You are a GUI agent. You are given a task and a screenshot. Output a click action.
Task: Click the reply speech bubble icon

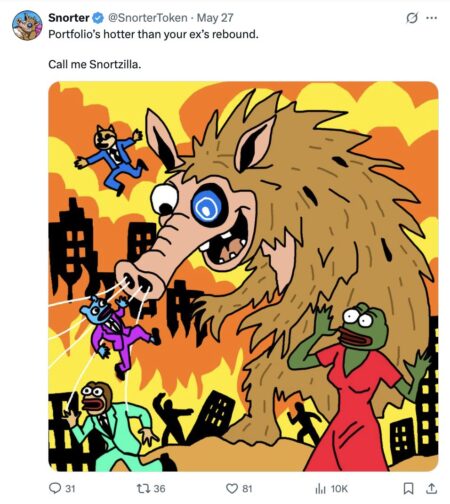(x=55, y=488)
